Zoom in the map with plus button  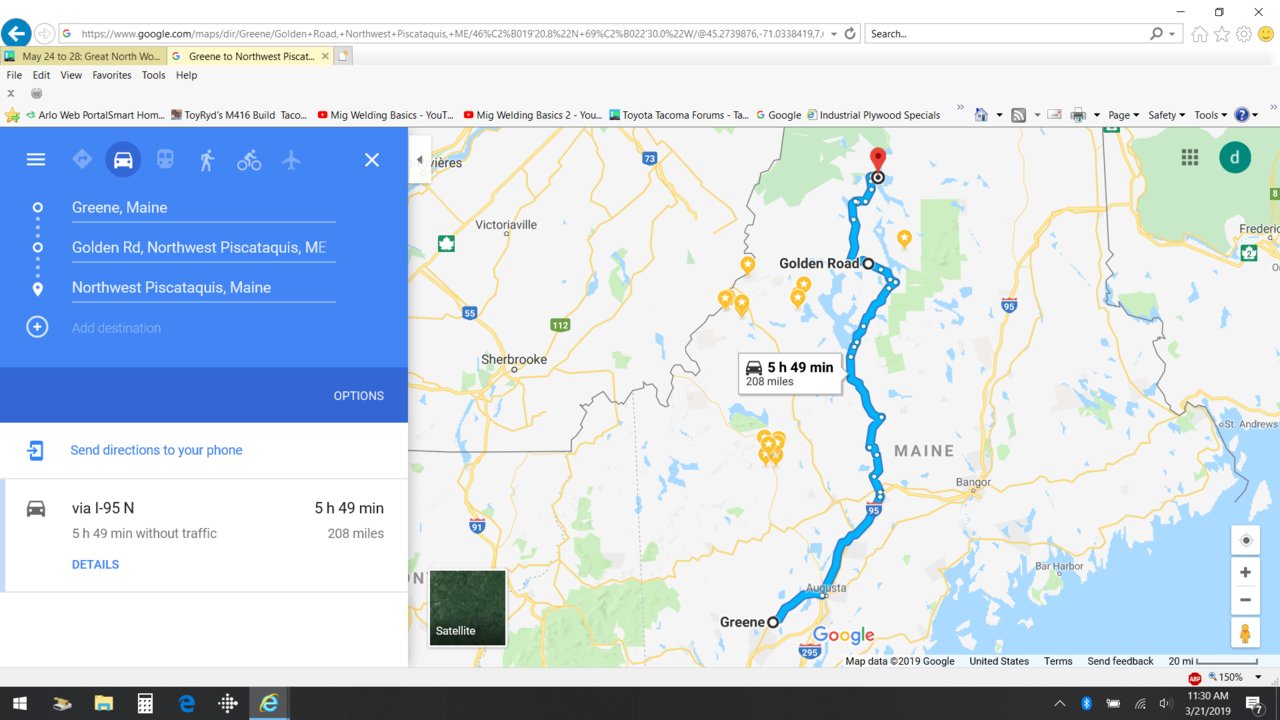coord(1245,572)
